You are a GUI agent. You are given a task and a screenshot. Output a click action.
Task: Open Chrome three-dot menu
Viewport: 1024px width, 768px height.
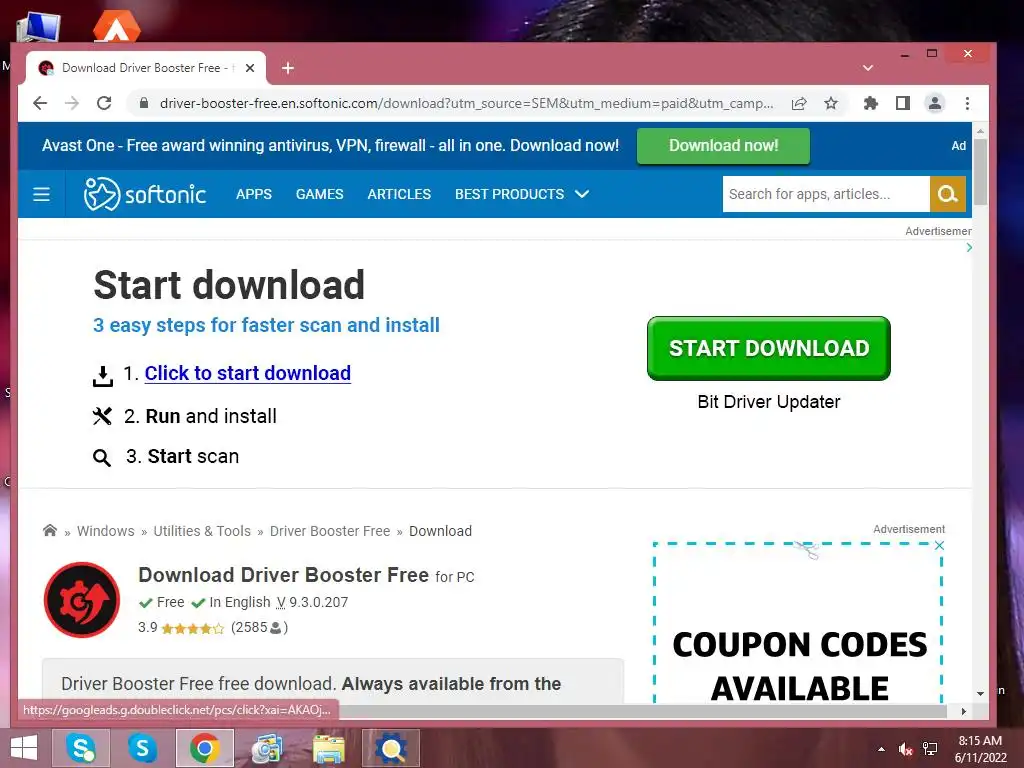tap(967, 103)
